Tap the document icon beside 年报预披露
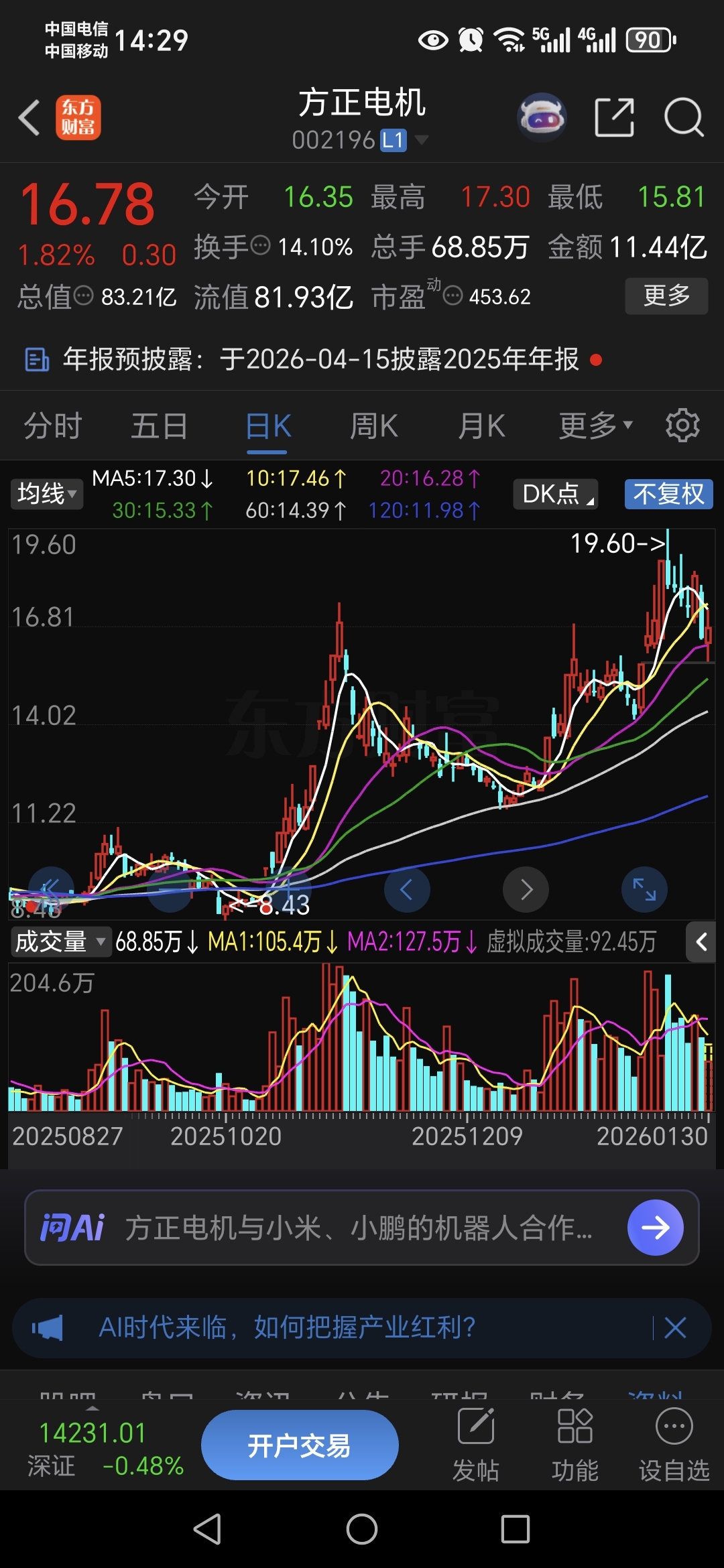The image size is (724, 1568). [x=37, y=359]
